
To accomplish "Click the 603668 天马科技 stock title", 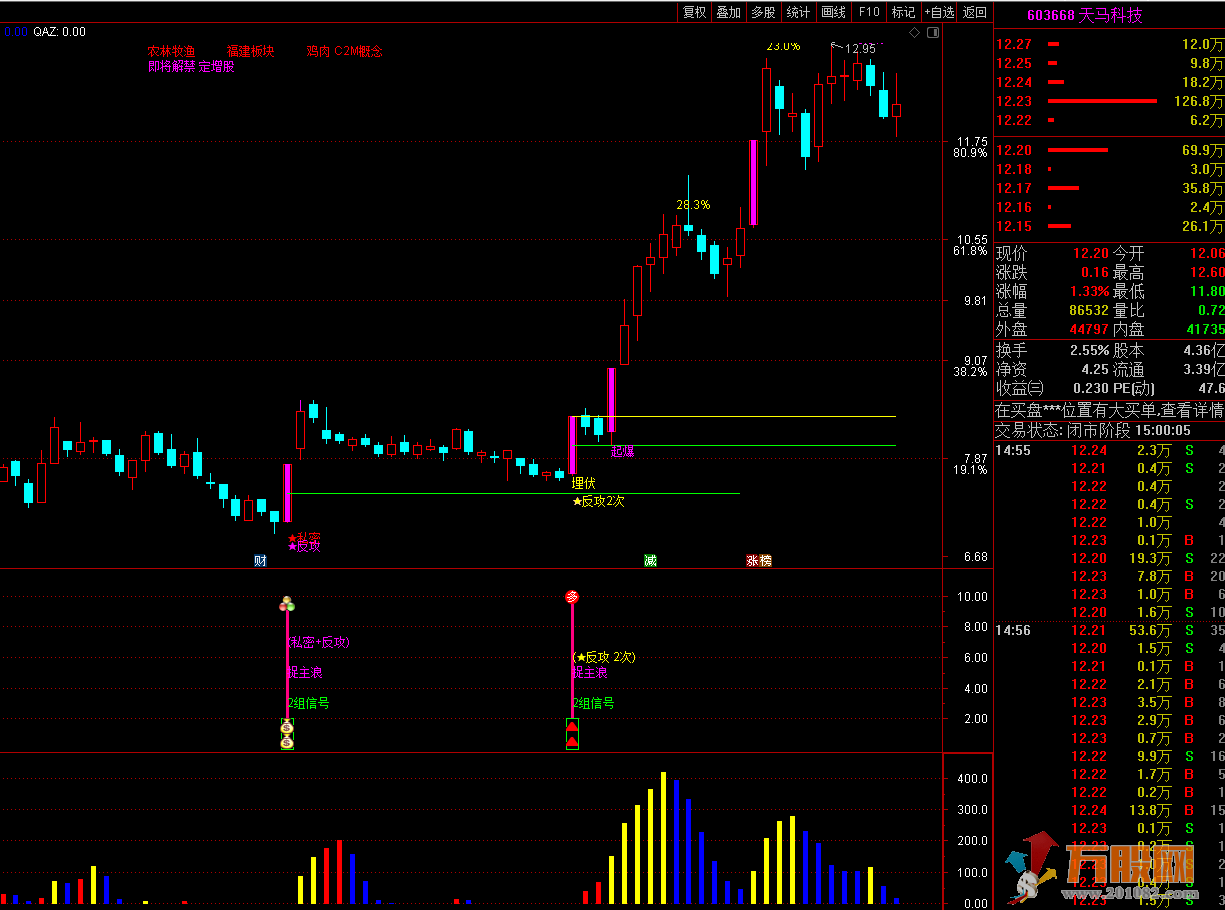I will (x=1084, y=15).
